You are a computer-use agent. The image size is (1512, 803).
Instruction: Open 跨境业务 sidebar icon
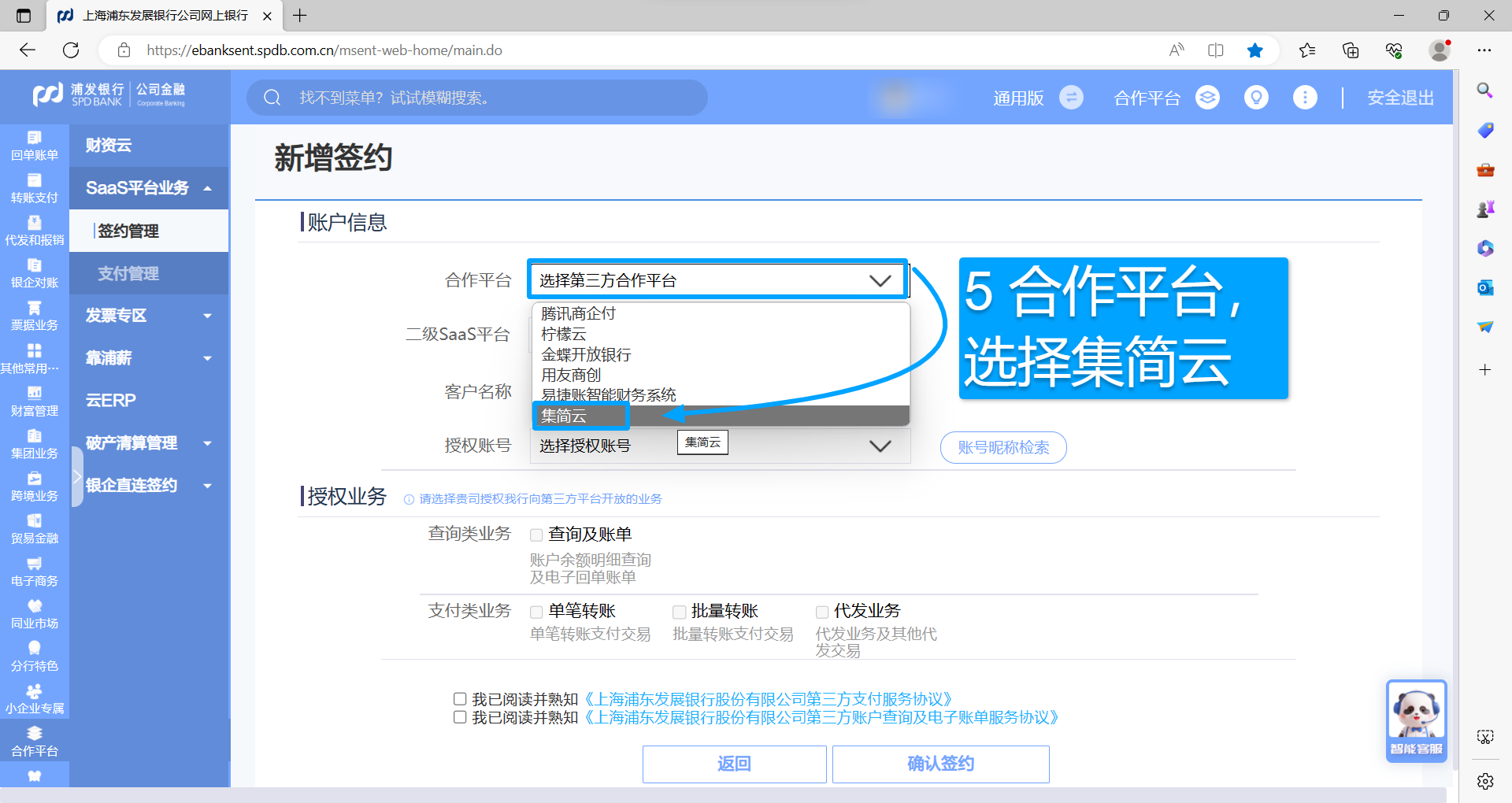(35, 486)
